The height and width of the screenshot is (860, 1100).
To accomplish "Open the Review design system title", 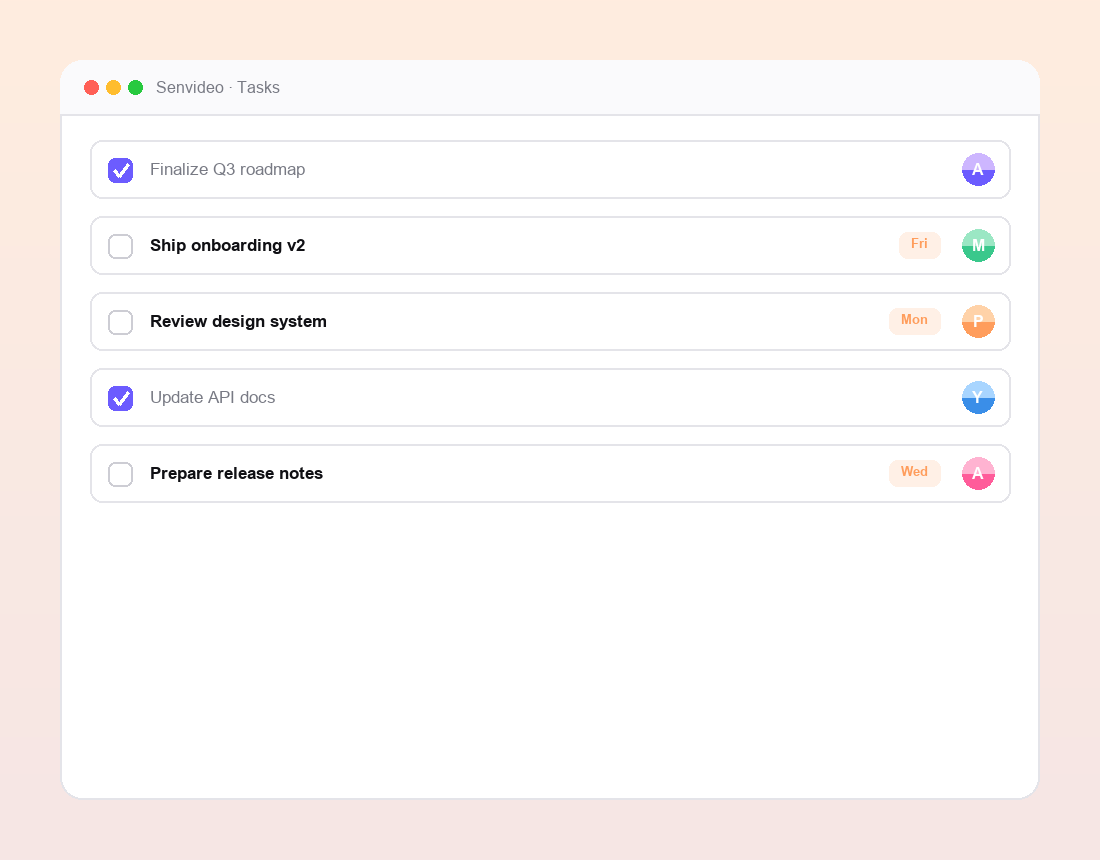I will [238, 321].
